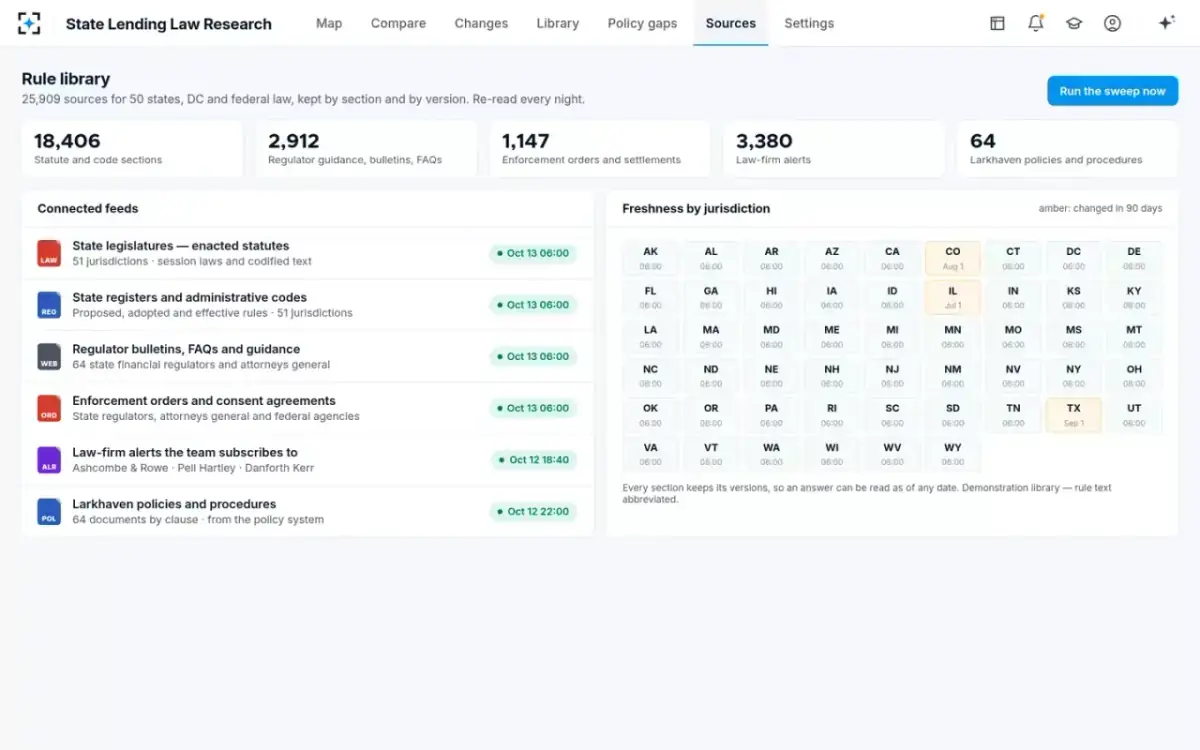Select the CO jurisdiction tile
Screen dimensions: 1200x750
pos(953,258)
